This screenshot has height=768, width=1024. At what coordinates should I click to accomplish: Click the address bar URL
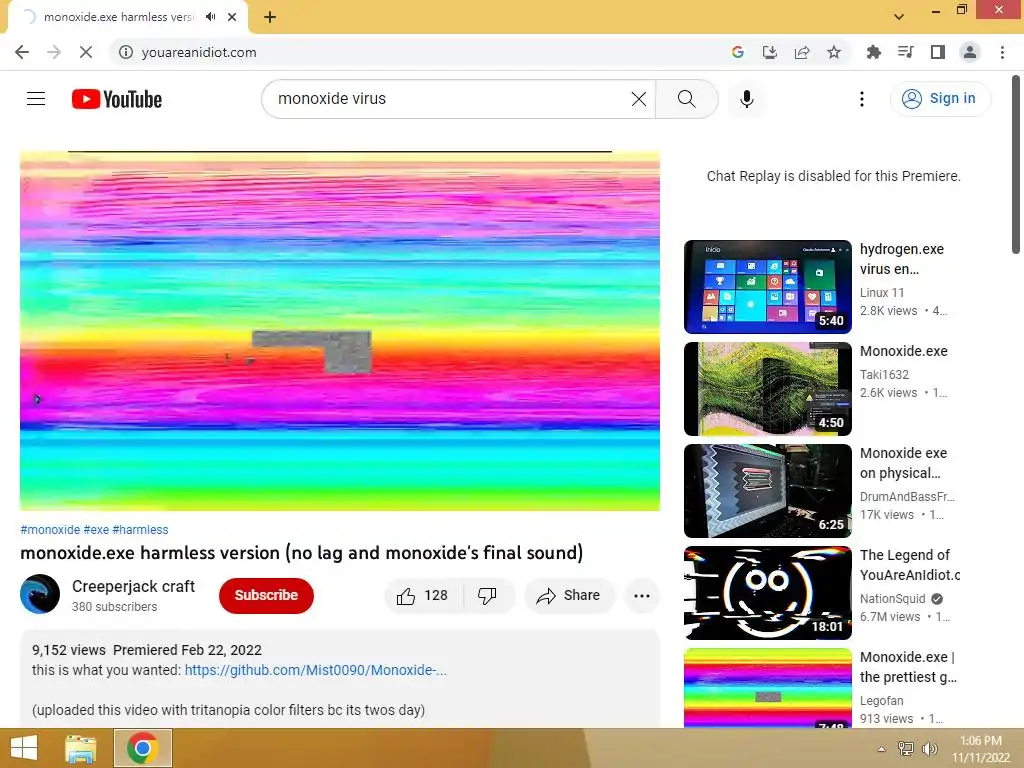point(199,52)
